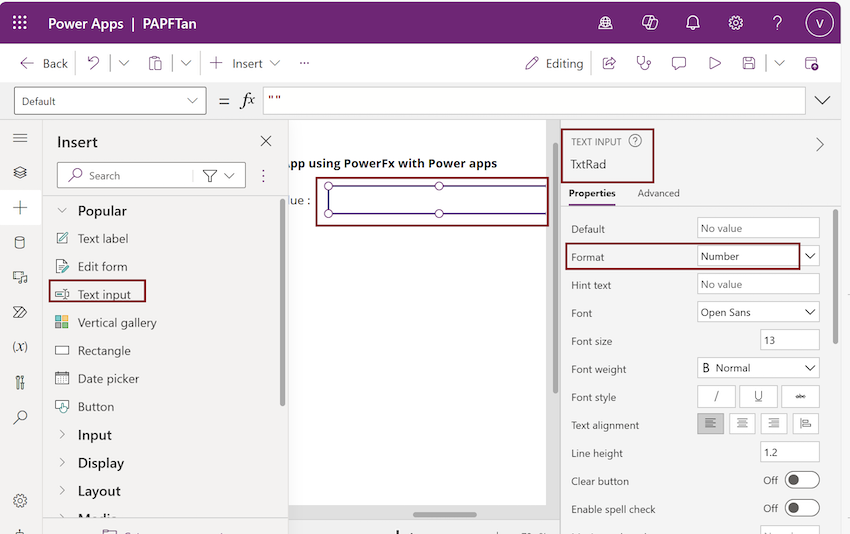
Task: Expand the Display category
Action: [x=62, y=462]
